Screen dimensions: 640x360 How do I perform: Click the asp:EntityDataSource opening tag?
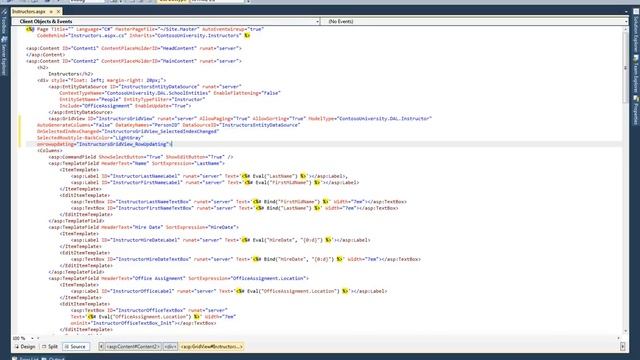(145, 87)
